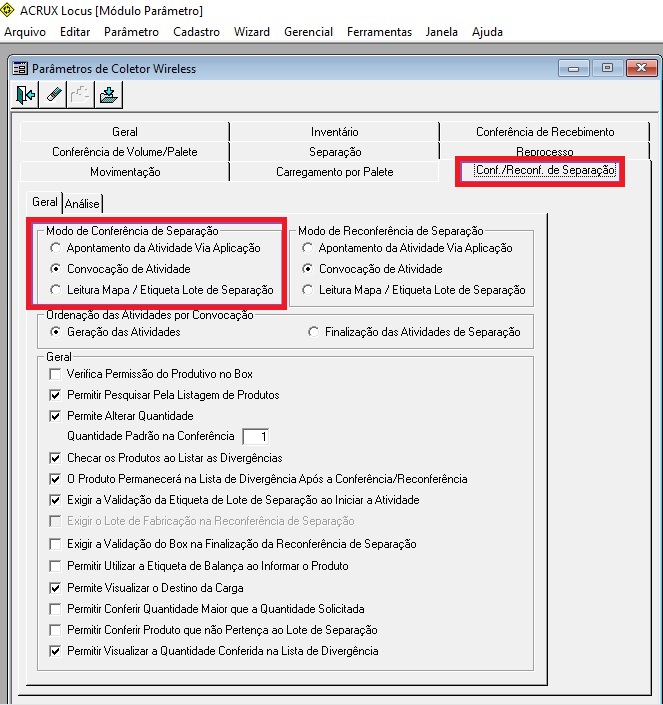
Task: Switch to the Separação tab
Action: [334, 152]
